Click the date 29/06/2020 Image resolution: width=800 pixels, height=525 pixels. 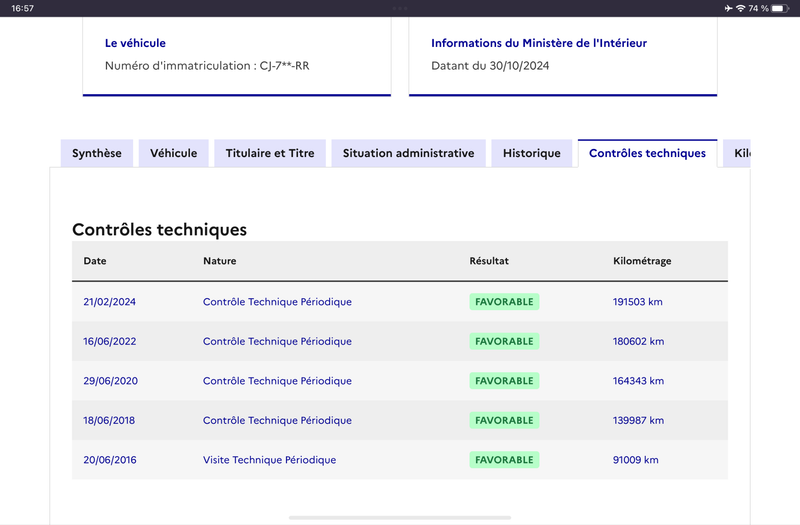pos(110,381)
